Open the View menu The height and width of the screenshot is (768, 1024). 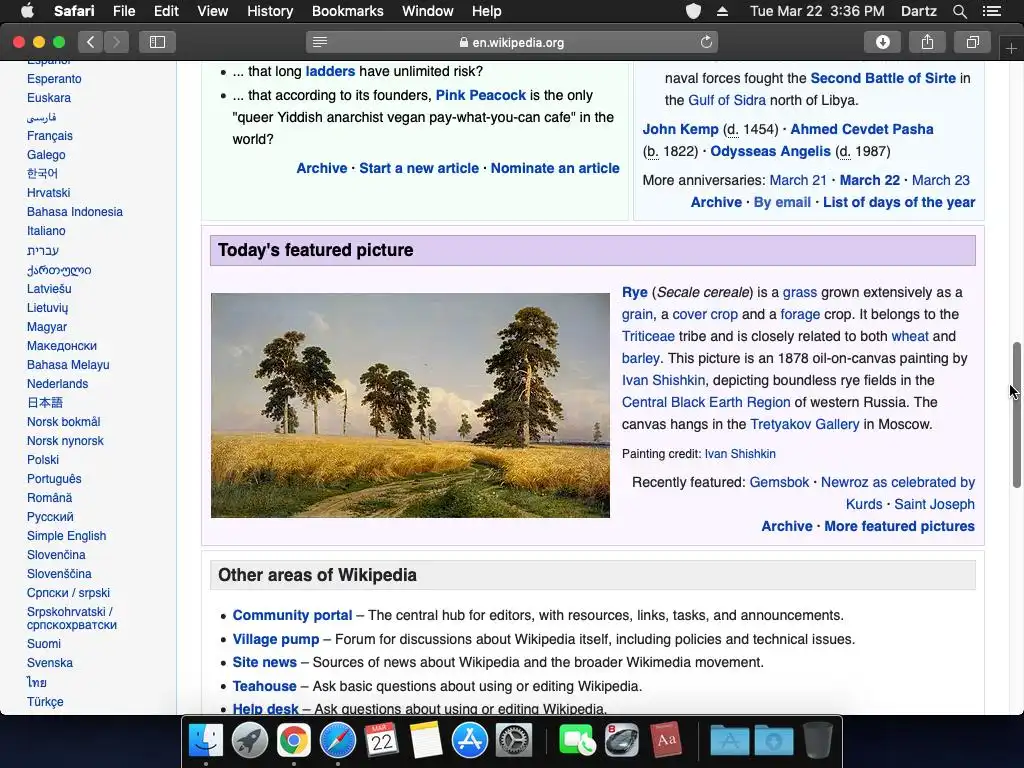tap(213, 11)
